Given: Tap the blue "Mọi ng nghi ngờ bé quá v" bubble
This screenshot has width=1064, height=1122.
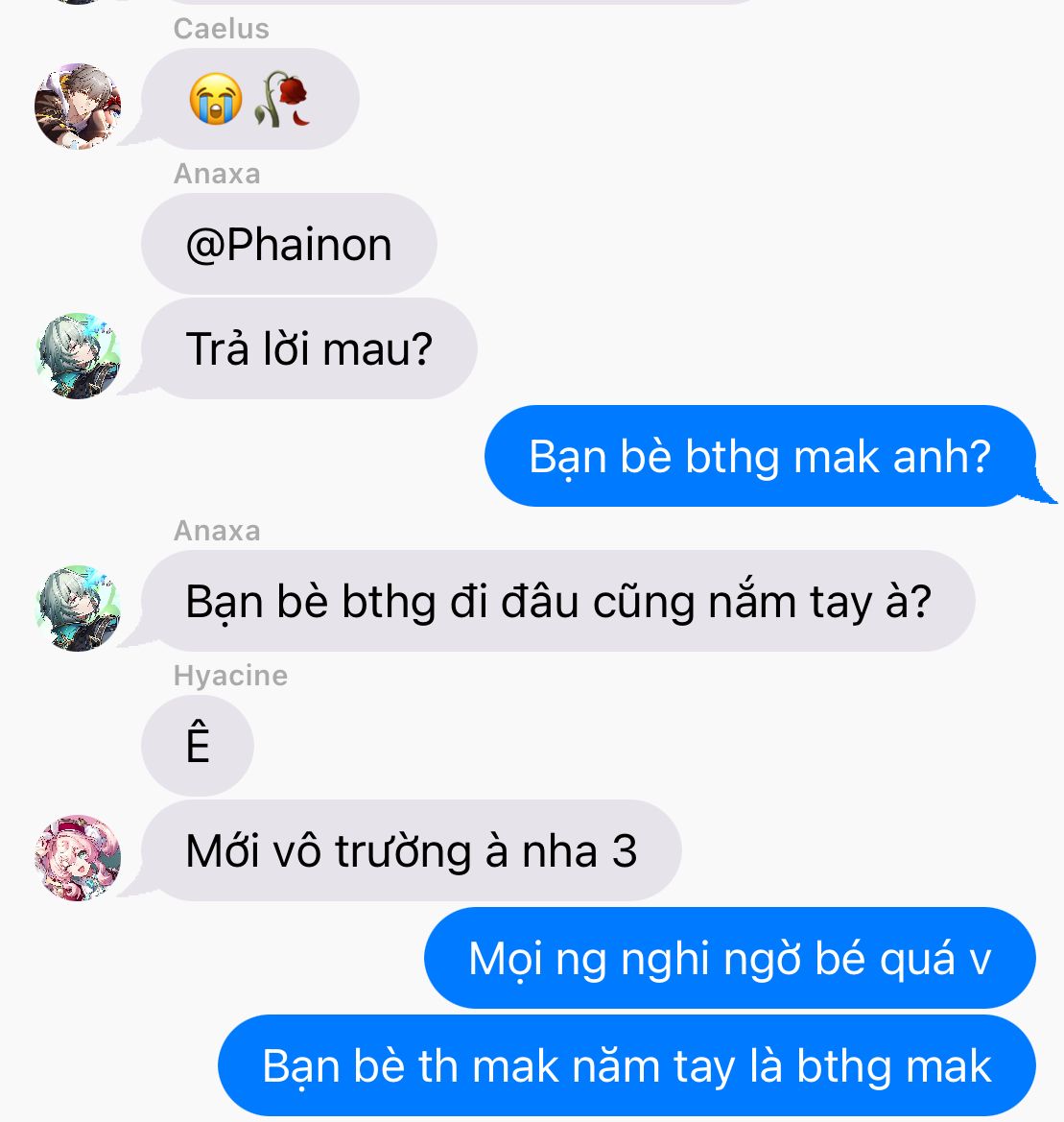Looking at the screenshot, I should (x=730, y=958).
